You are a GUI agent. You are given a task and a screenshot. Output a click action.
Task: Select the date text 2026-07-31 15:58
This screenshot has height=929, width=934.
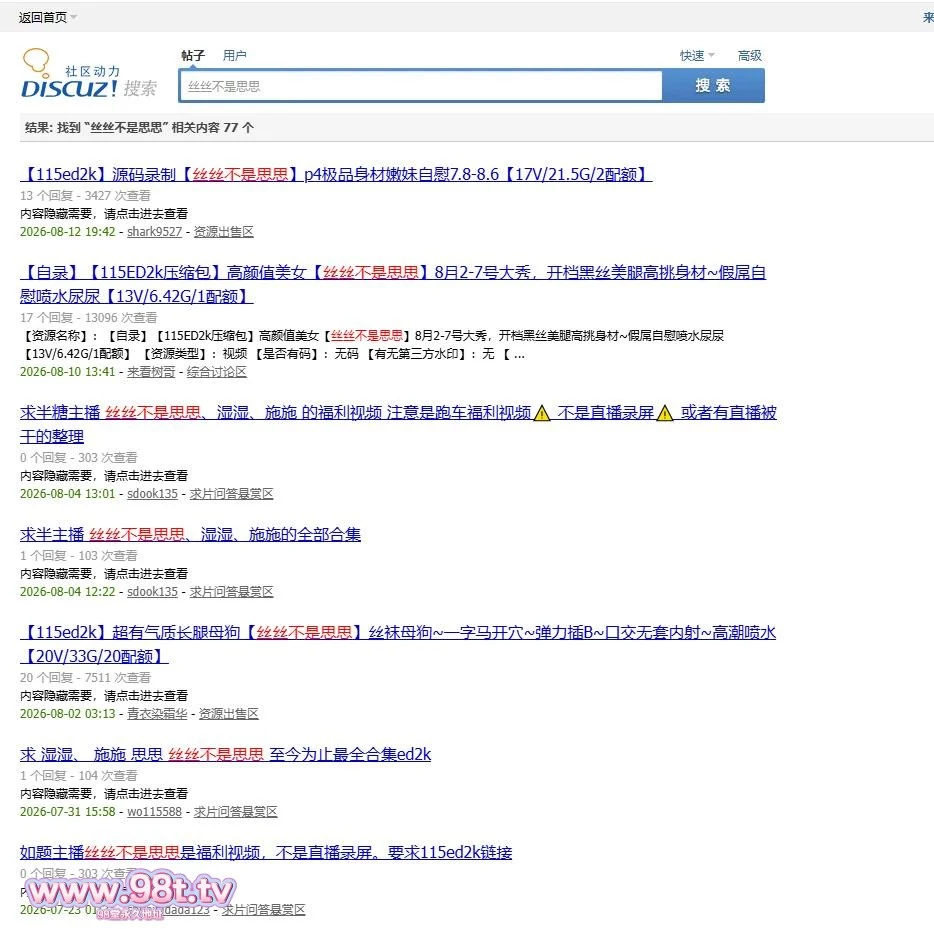coord(67,812)
